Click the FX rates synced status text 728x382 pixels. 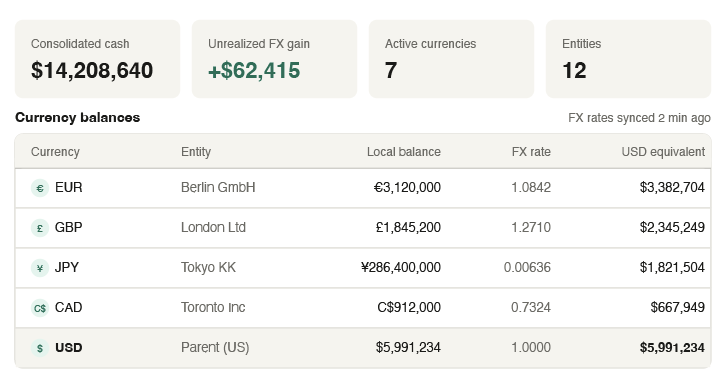639,118
